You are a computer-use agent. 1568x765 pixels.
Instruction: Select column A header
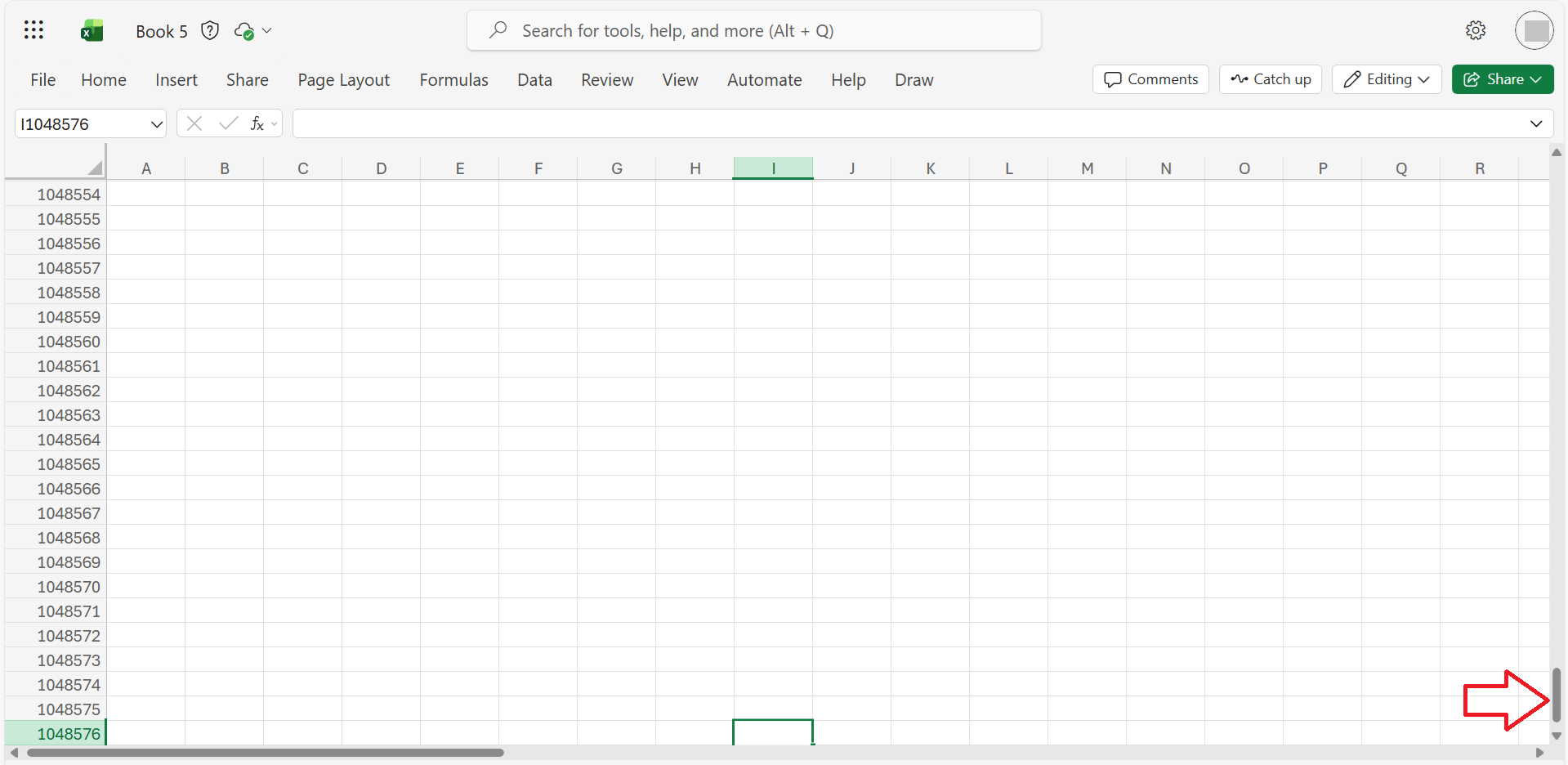tap(146, 168)
